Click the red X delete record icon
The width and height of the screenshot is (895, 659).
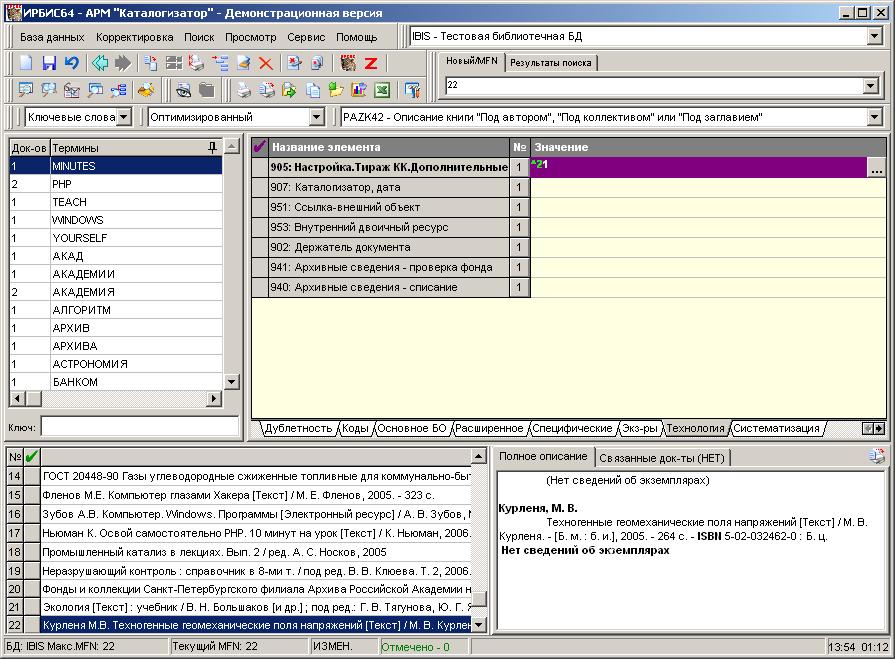266,63
